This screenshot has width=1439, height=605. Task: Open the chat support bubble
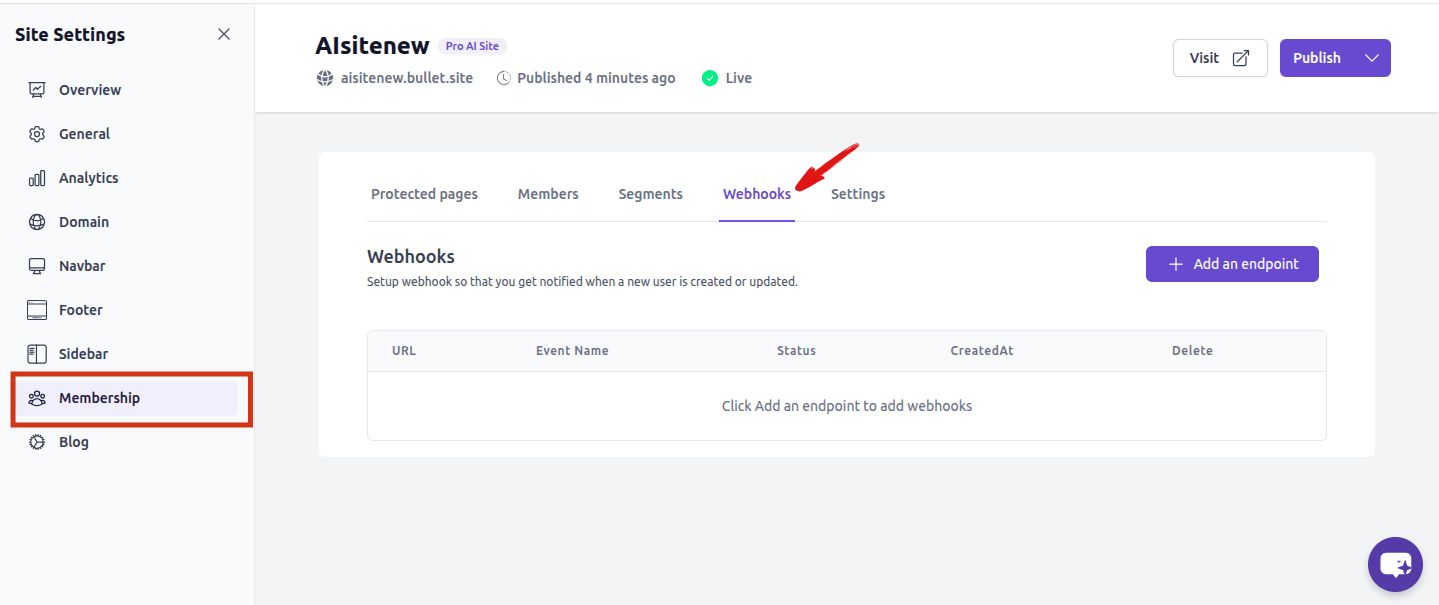[1394, 564]
